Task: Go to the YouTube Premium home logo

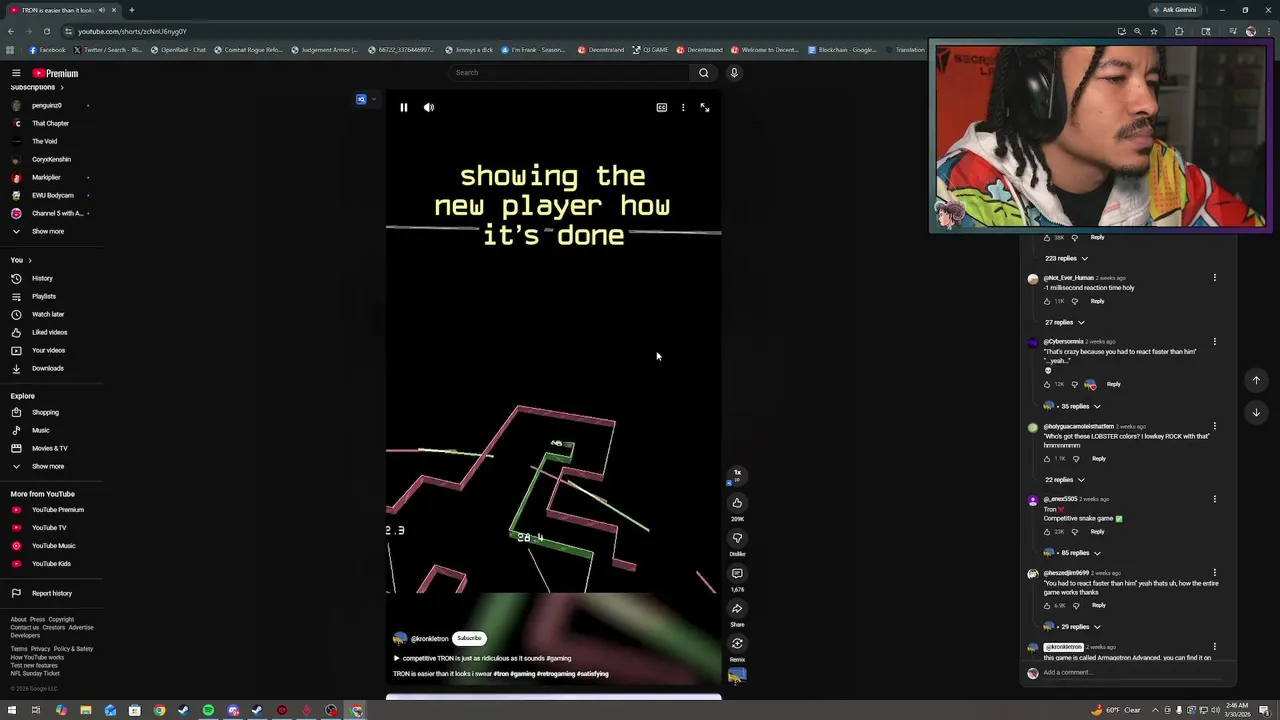Action: tap(55, 73)
